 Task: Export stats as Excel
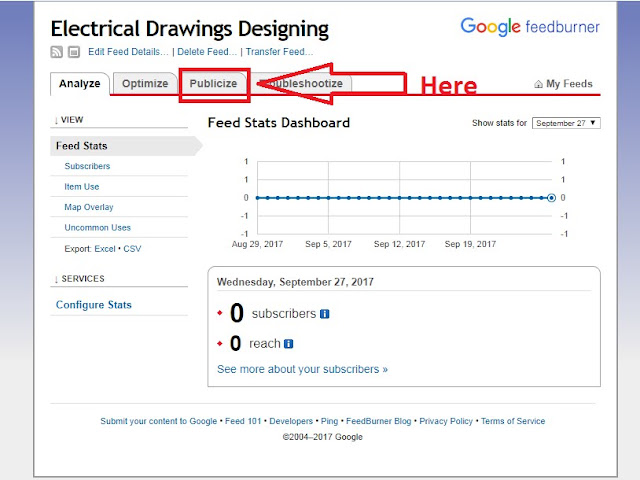(x=105, y=249)
